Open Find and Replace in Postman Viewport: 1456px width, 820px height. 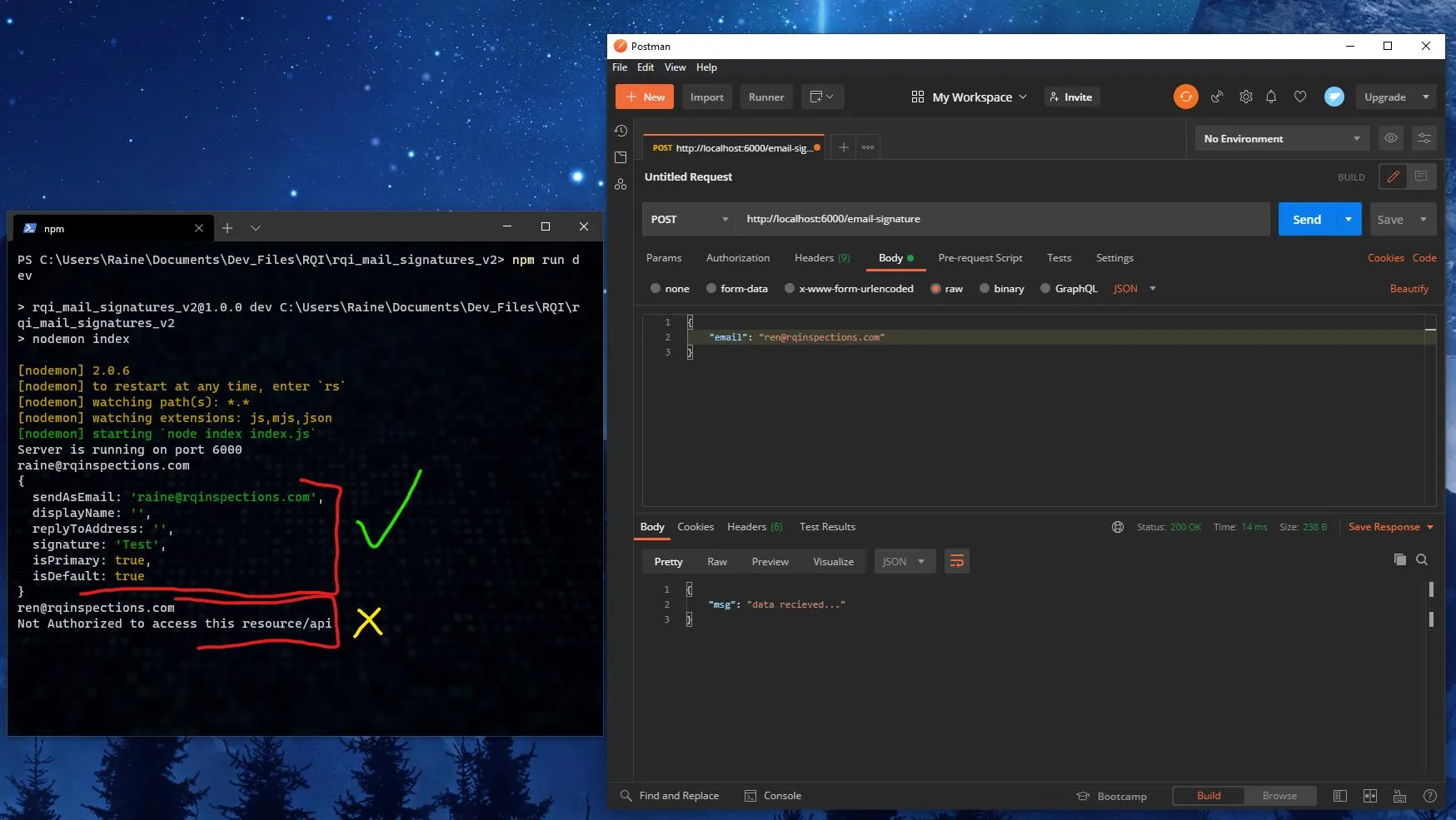click(x=670, y=796)
